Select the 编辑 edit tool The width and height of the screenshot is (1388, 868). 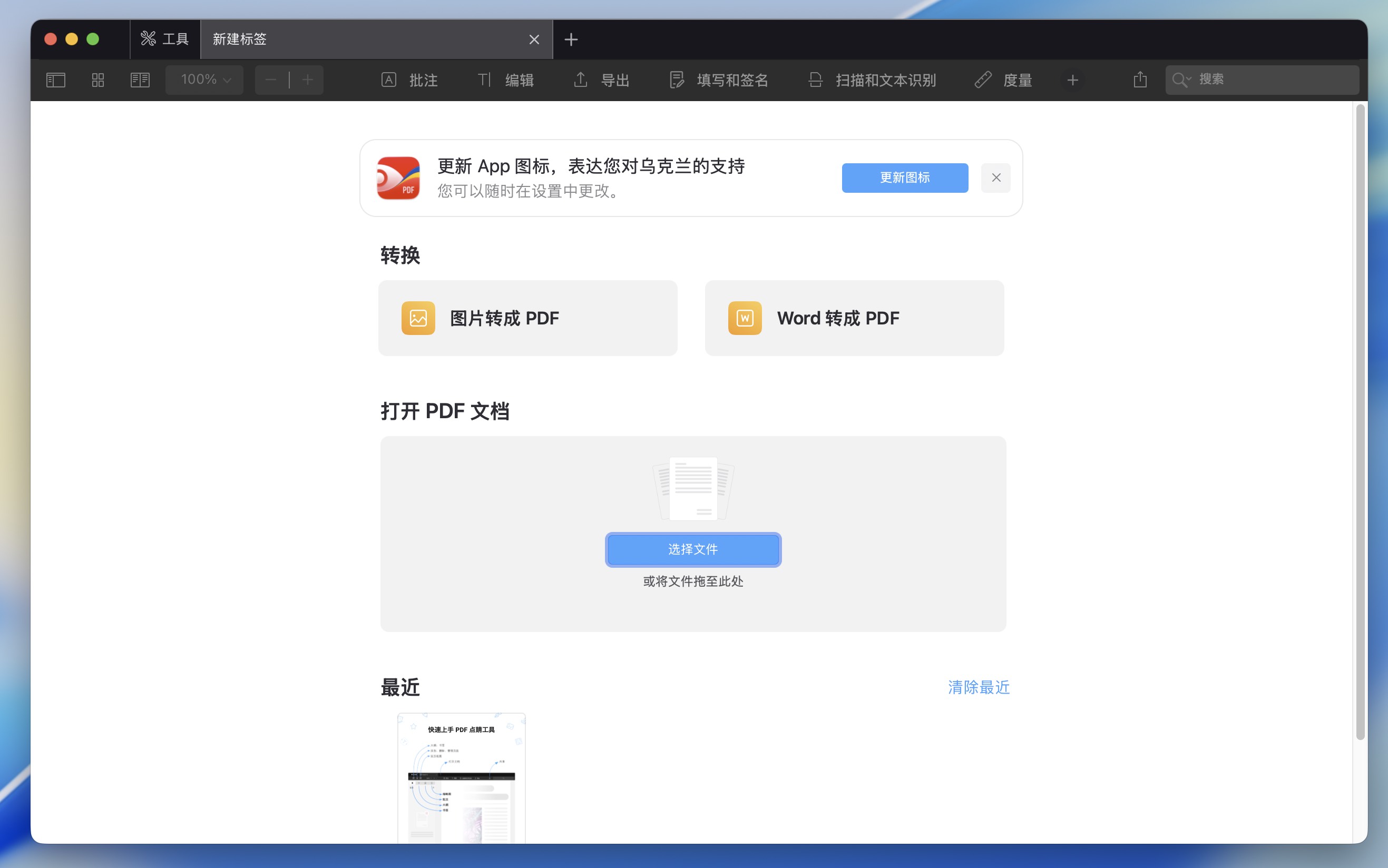coord(506,80)
